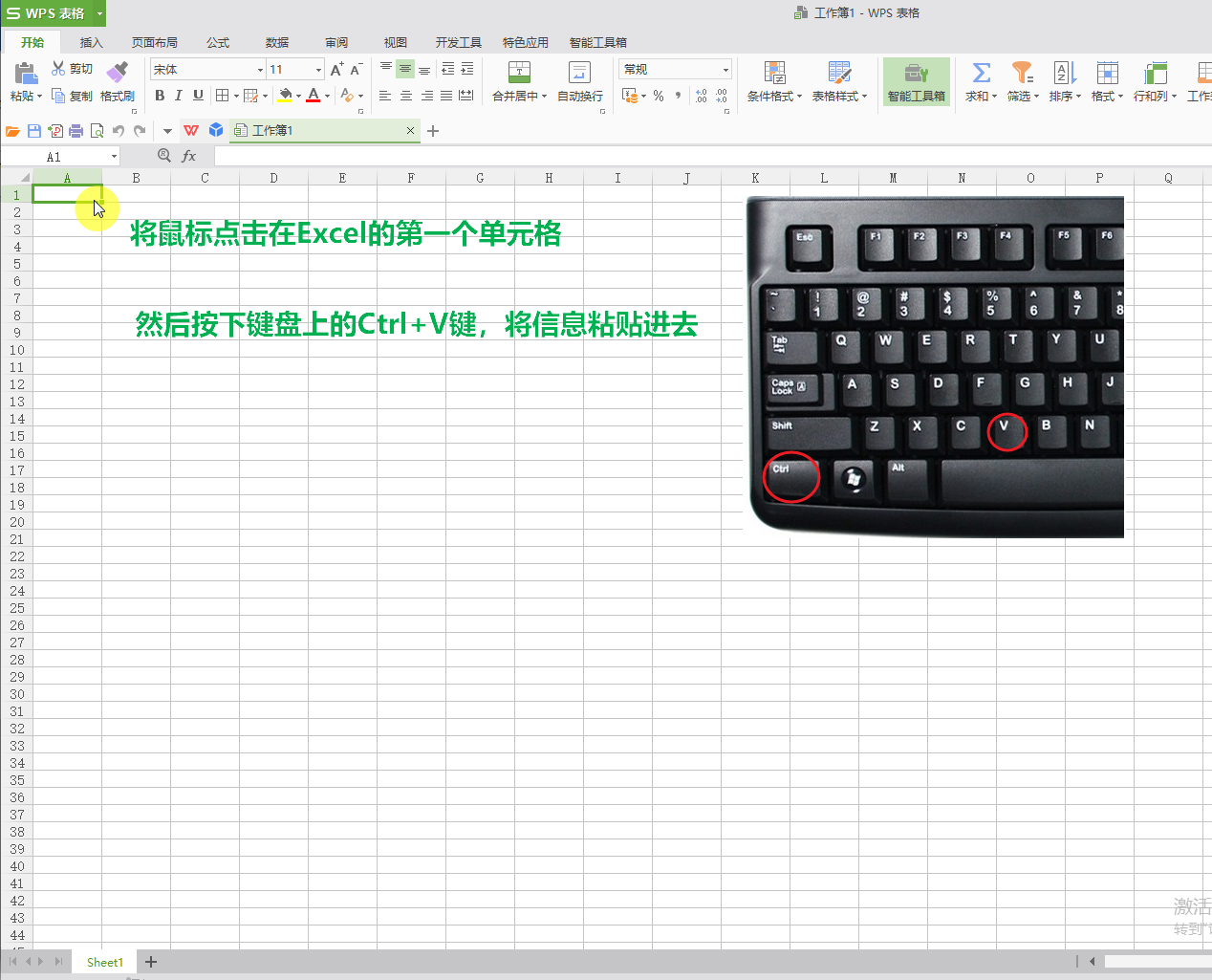This screenshot has height=980, width=1212.
Task: Toggle center horizontal alignment
Action: tap(406, 96)
